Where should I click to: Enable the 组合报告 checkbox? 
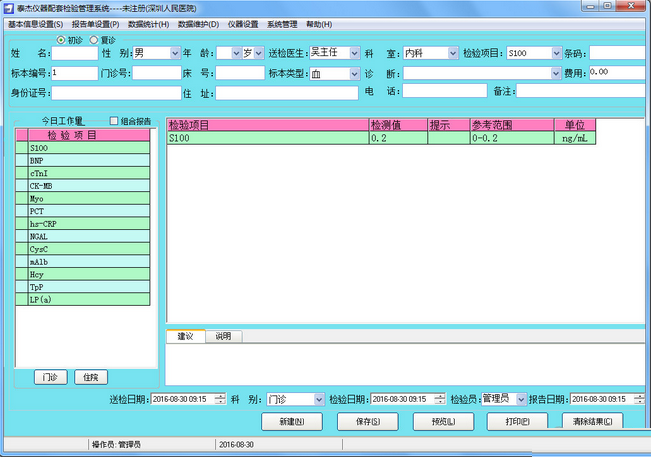click(114, 121)
